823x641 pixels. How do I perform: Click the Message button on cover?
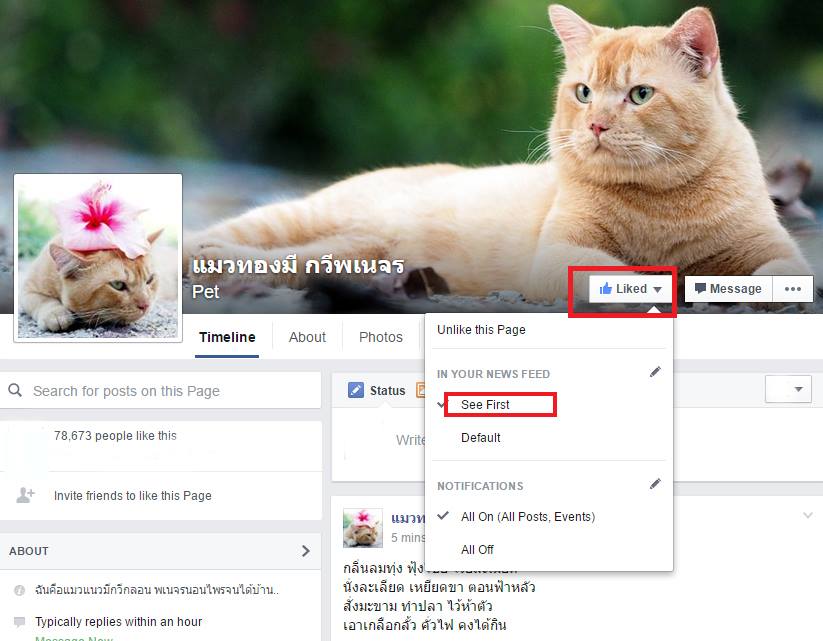point(727,289)
